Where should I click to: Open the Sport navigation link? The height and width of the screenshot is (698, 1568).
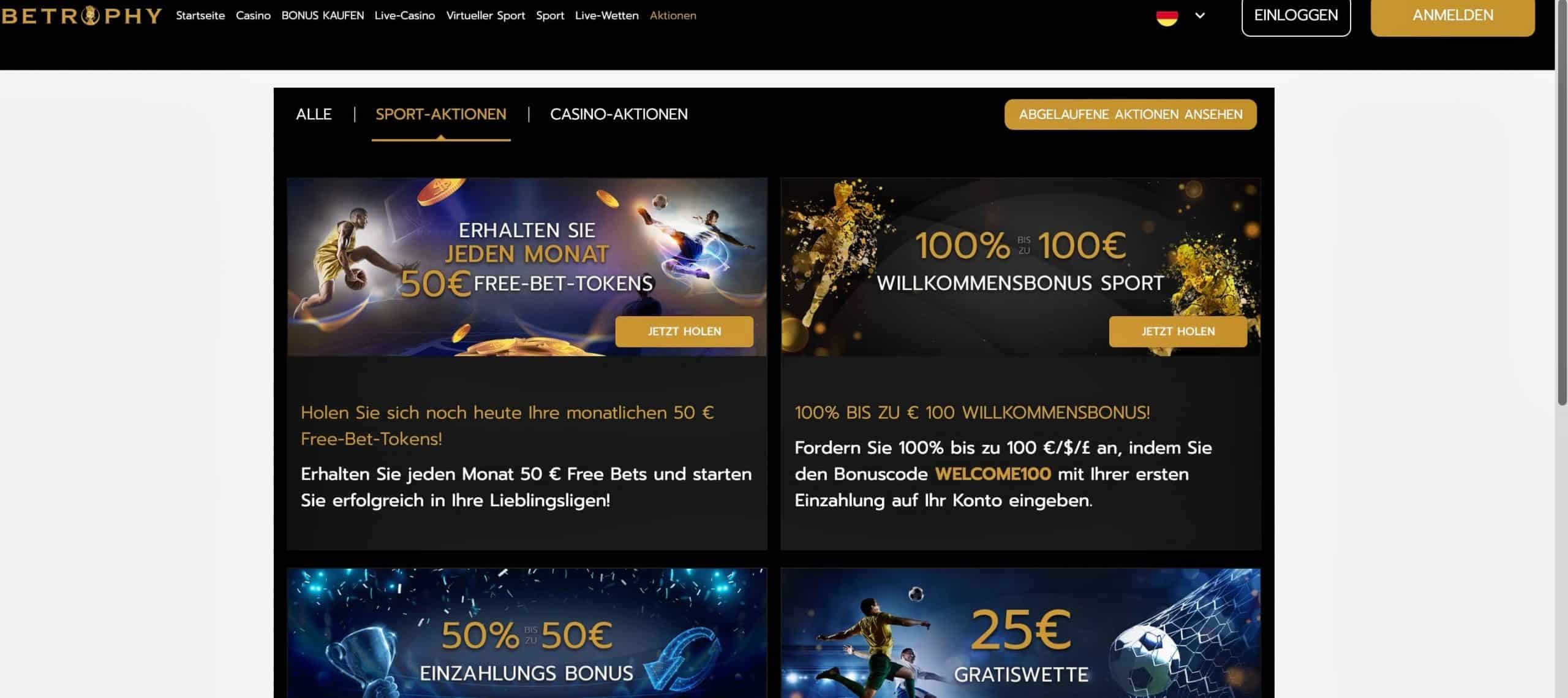tap(550, 15)
